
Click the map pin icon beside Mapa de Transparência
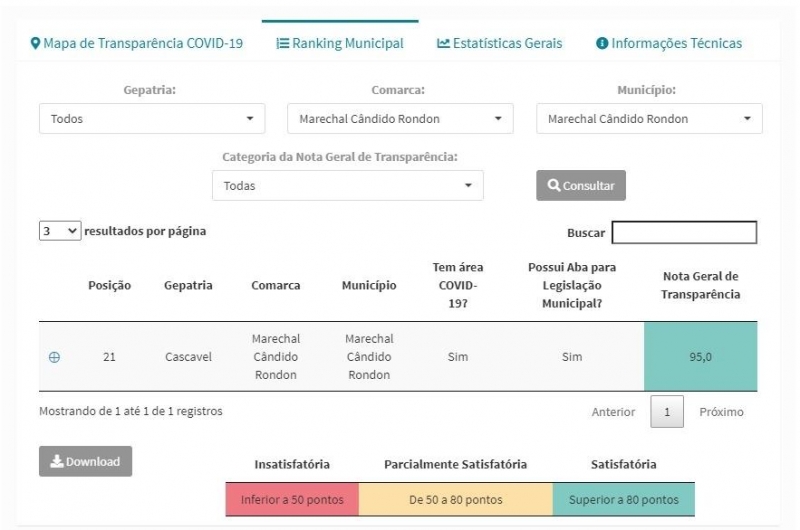click(x=35, y=43)
